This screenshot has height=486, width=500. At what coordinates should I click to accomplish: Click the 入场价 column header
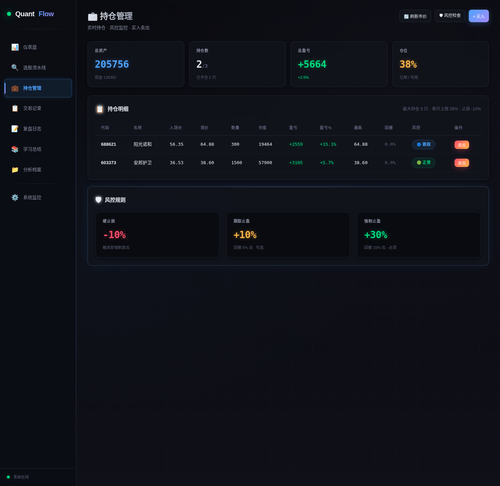(176, 128)
